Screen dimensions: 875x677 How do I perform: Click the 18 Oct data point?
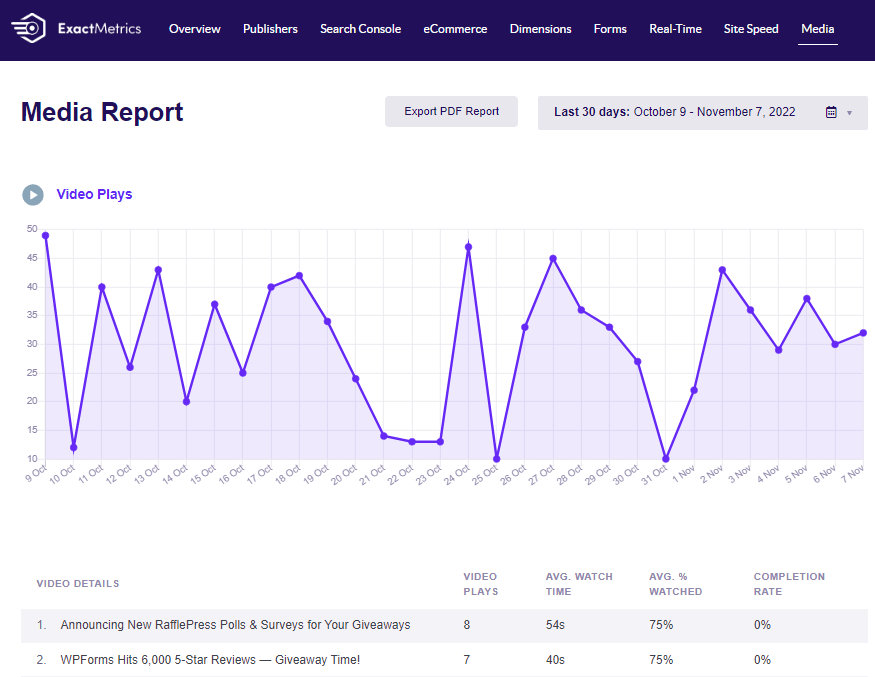[299, 276]
